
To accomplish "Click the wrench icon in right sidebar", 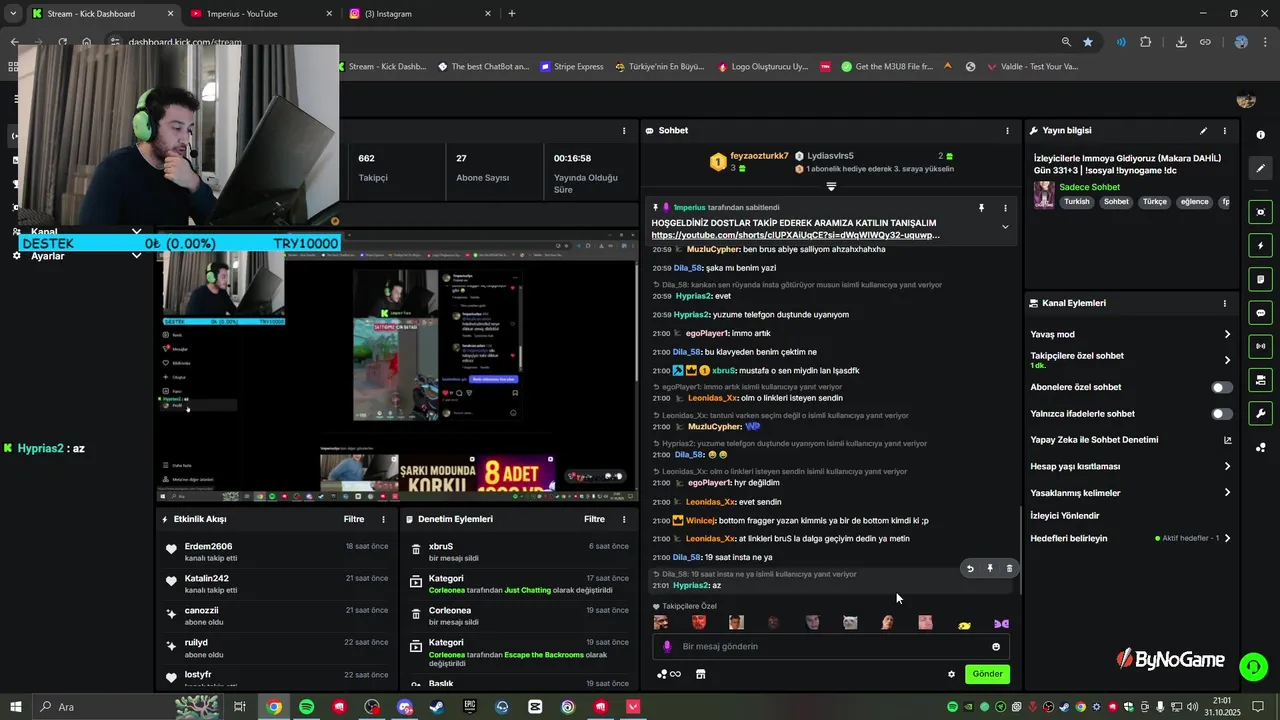I will 1260,413.
